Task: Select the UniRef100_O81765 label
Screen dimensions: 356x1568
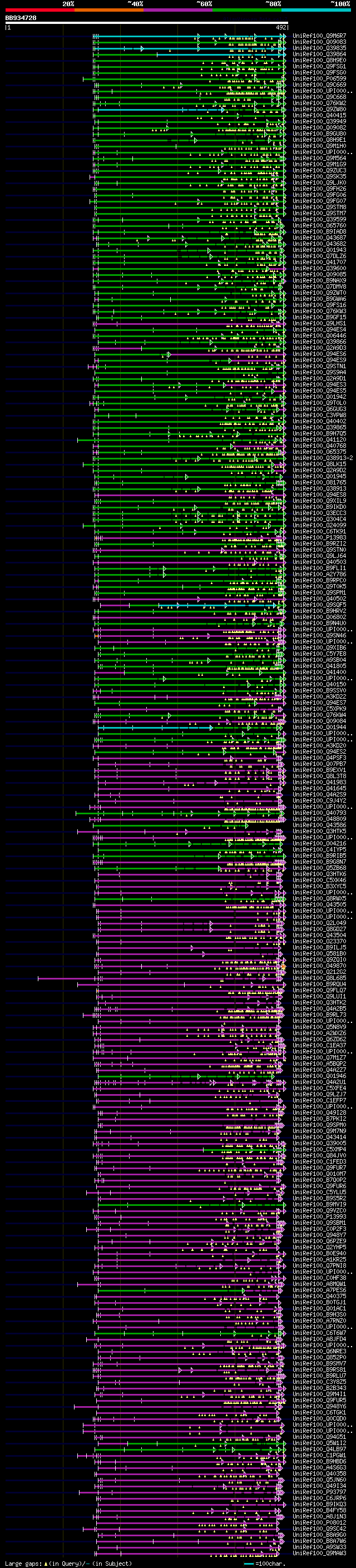Action: click(319, 482)
